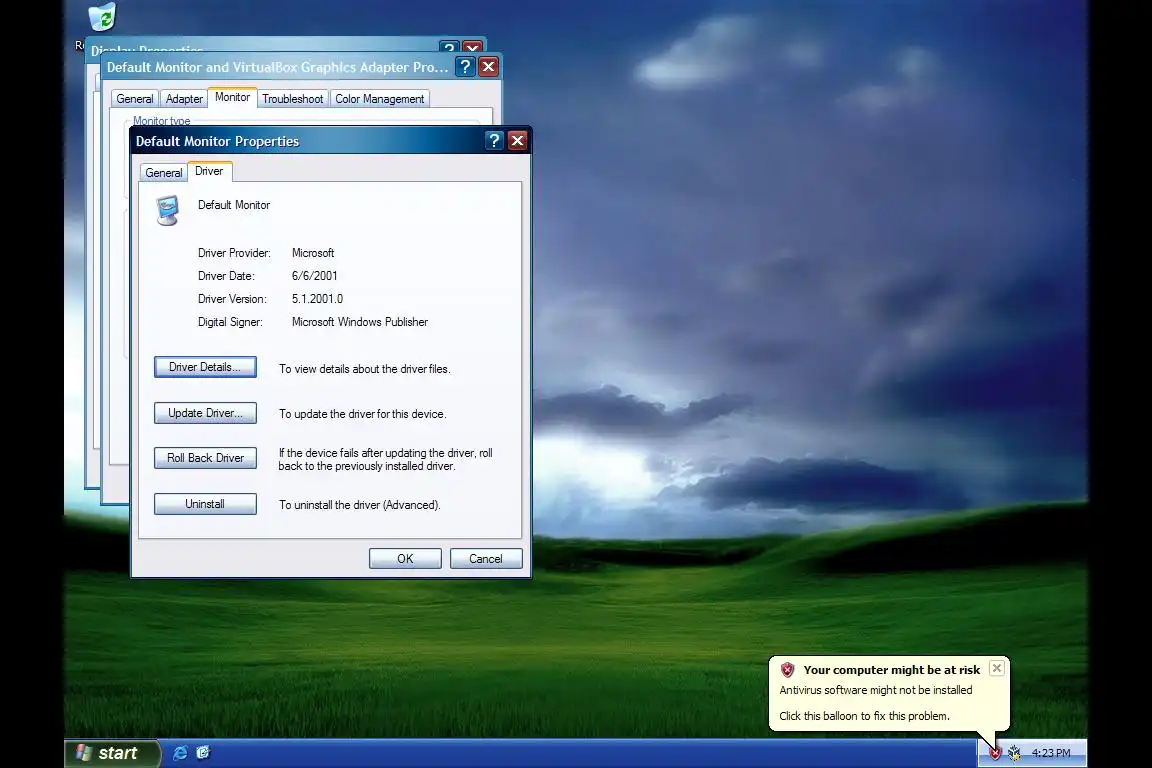This screenshot has width=1152, height=768.
Task: Click 'To view details about the driver files.' text
Action: [364, 369]
